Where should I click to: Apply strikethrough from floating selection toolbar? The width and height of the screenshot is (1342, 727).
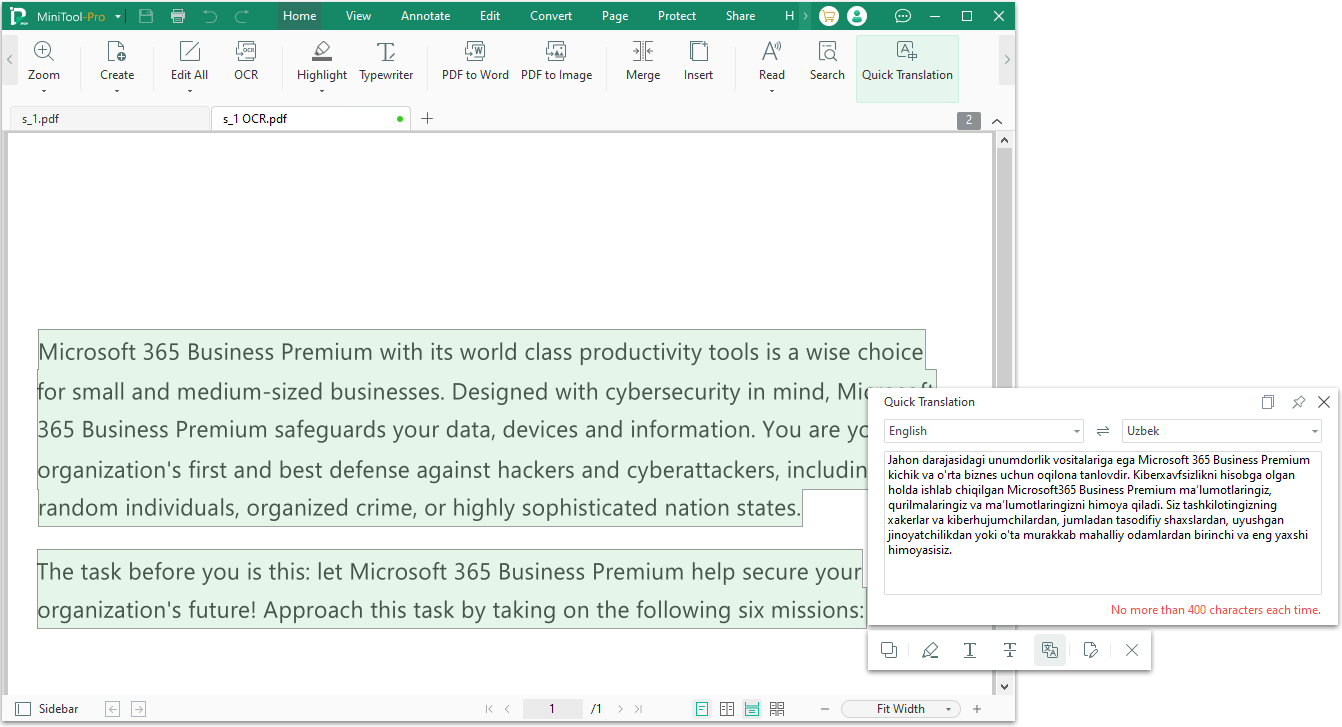1010,650
